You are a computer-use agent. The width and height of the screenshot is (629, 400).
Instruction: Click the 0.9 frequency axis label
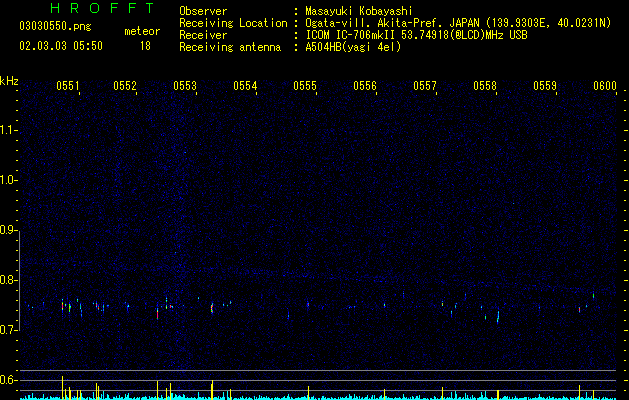pyautogui.click(x=8, y=230)
